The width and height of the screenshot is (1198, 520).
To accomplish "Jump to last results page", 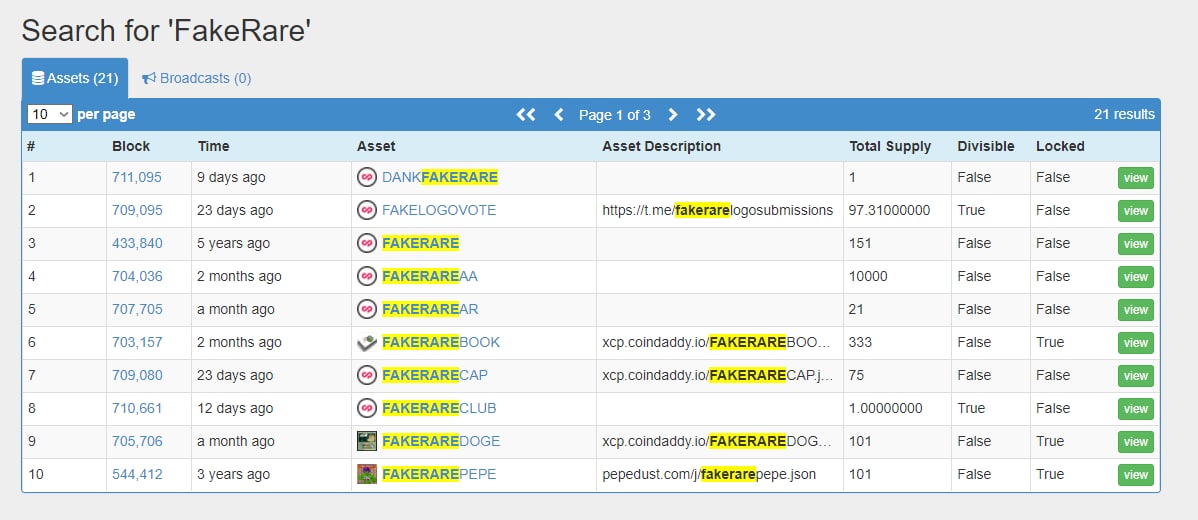I will click(x=706, y=115).
